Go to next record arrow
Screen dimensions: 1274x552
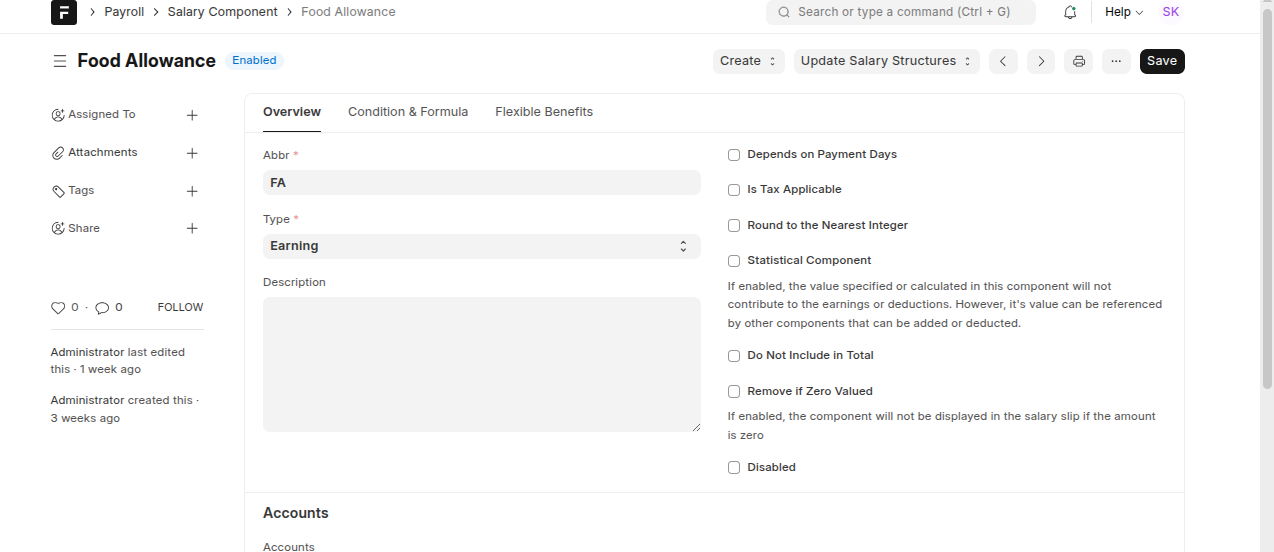pos(1041,61)
